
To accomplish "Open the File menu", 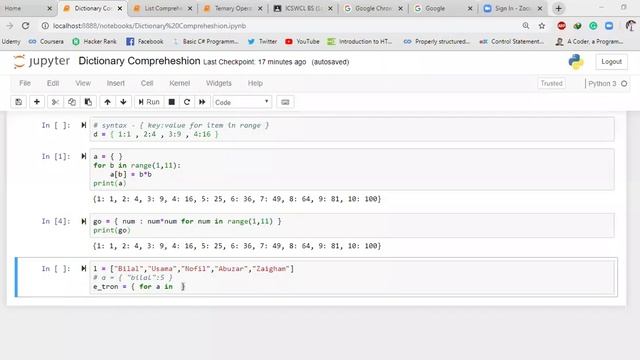I will click(25, 83).
